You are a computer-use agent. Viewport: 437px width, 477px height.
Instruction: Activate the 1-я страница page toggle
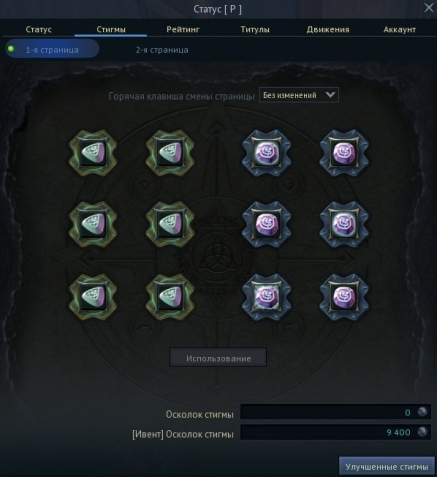[52, 49]
